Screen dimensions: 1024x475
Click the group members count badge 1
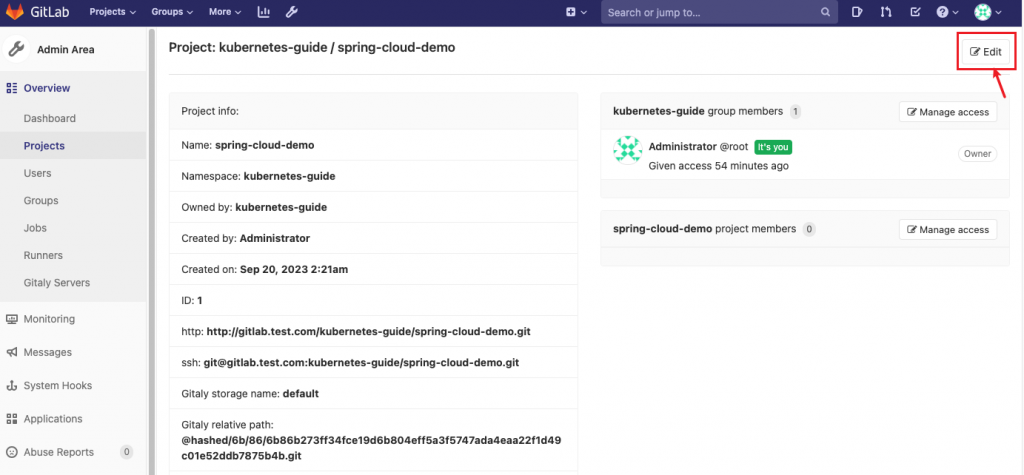[795, 112]
